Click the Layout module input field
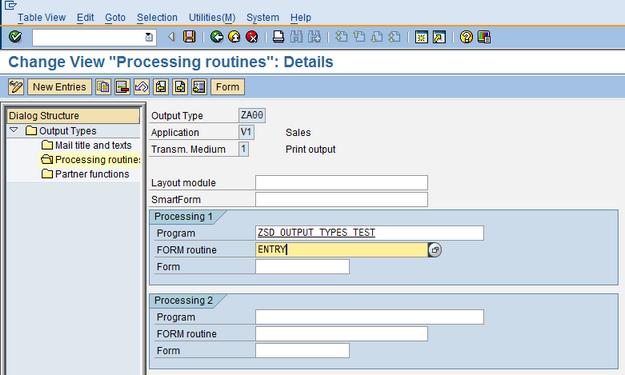Image resolution: width=625 pixels, height=375 pixels. tap(342, 183)
